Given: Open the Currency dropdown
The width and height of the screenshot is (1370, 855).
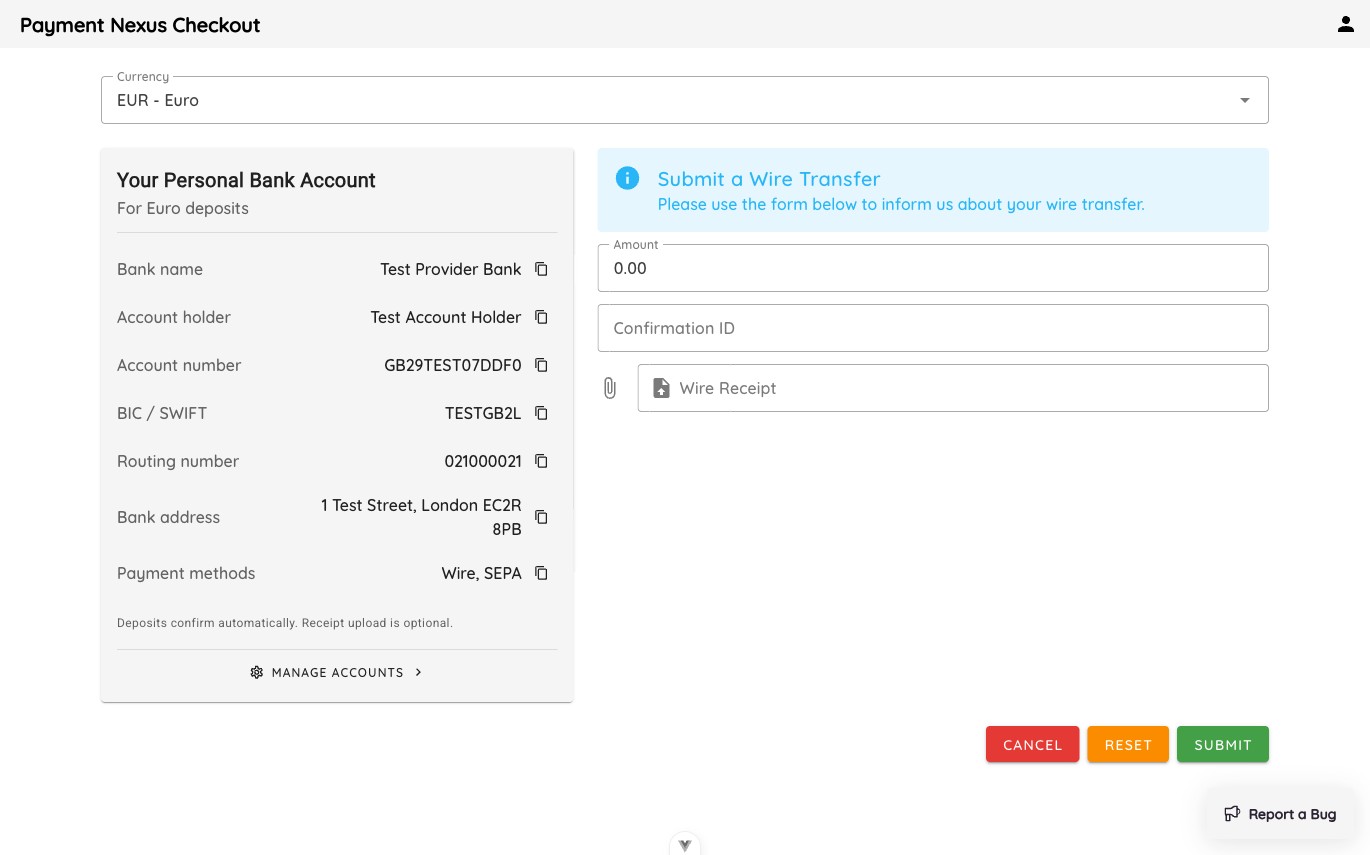Looking at the screenshot, I should (685, 100).
